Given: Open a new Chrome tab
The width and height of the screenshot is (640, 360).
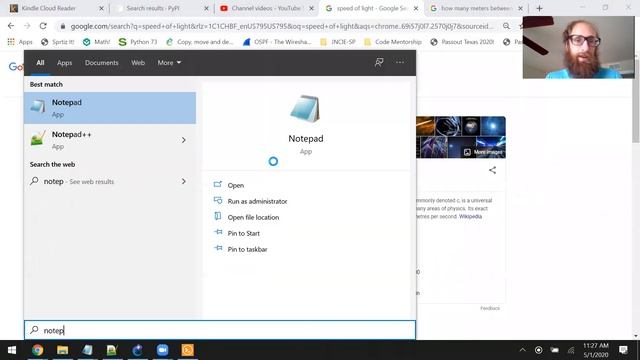Looking at the screenshot, I should [539, 8].
